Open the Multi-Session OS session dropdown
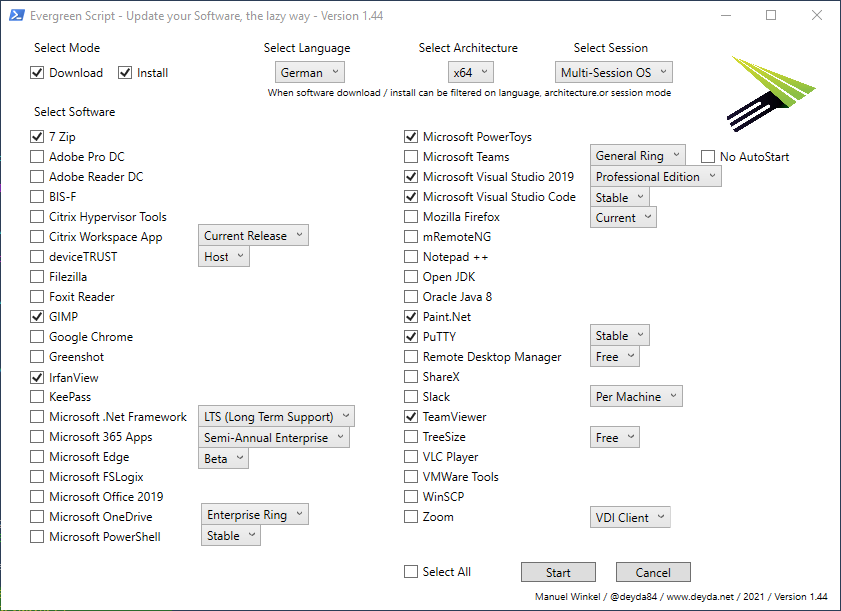The height and width of the screenshot is (611, 841). [x=613, y=72]
